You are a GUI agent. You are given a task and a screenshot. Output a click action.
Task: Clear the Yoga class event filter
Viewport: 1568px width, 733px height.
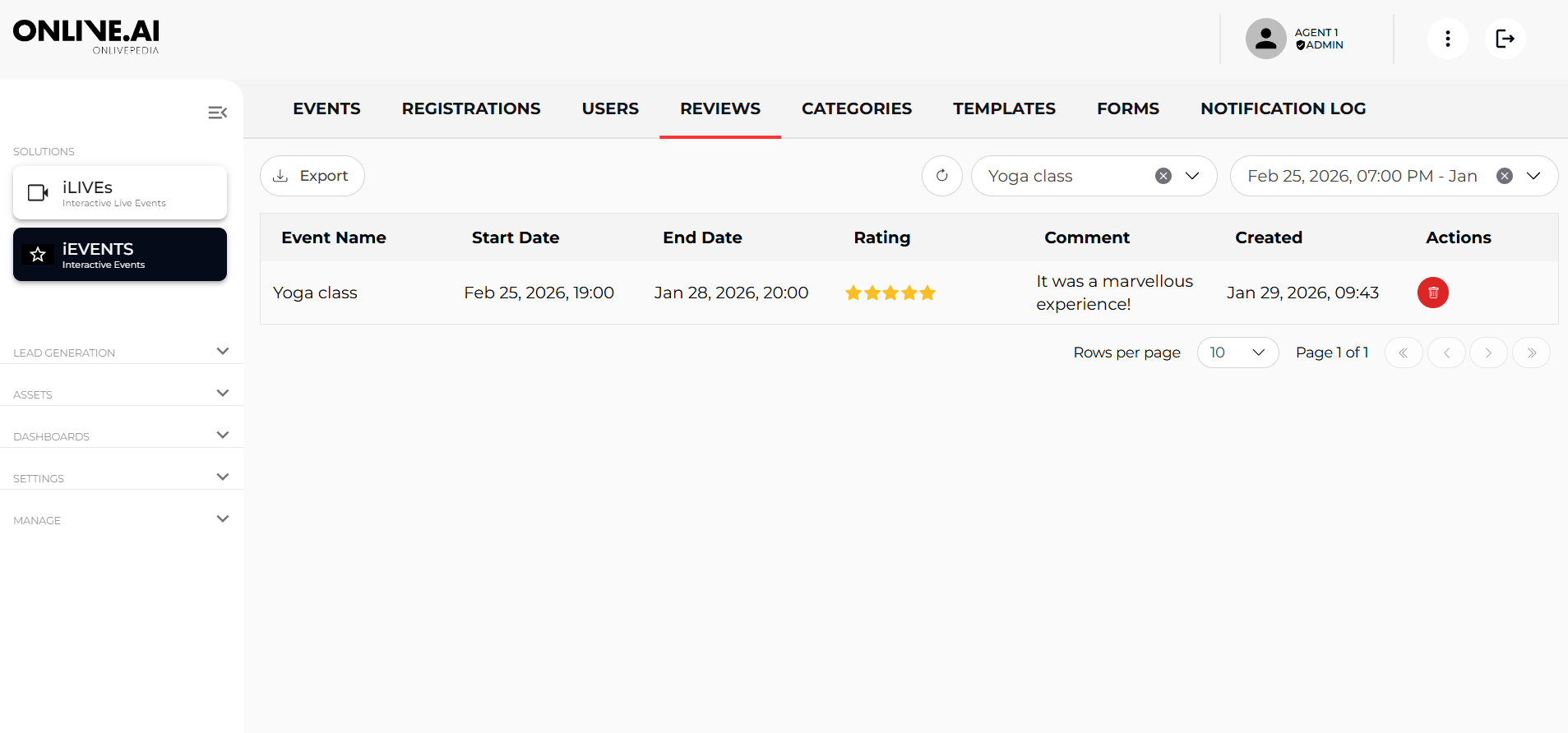click(x=1163, y=176)
